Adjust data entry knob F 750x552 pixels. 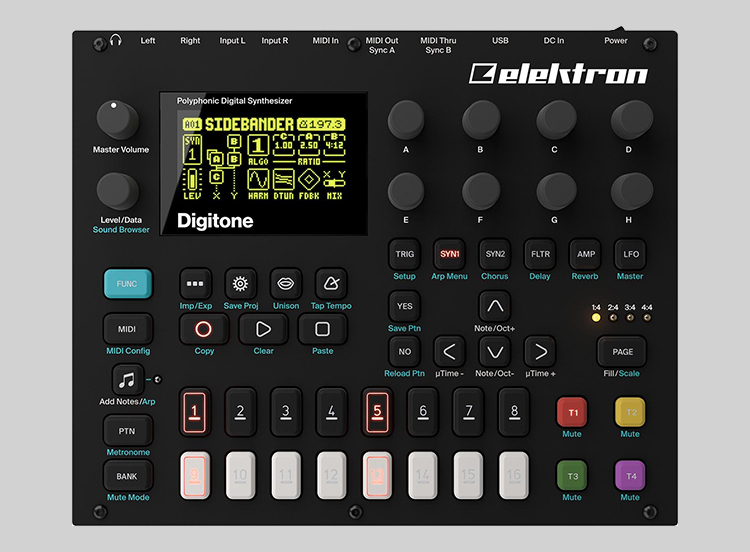click(481, 191)
